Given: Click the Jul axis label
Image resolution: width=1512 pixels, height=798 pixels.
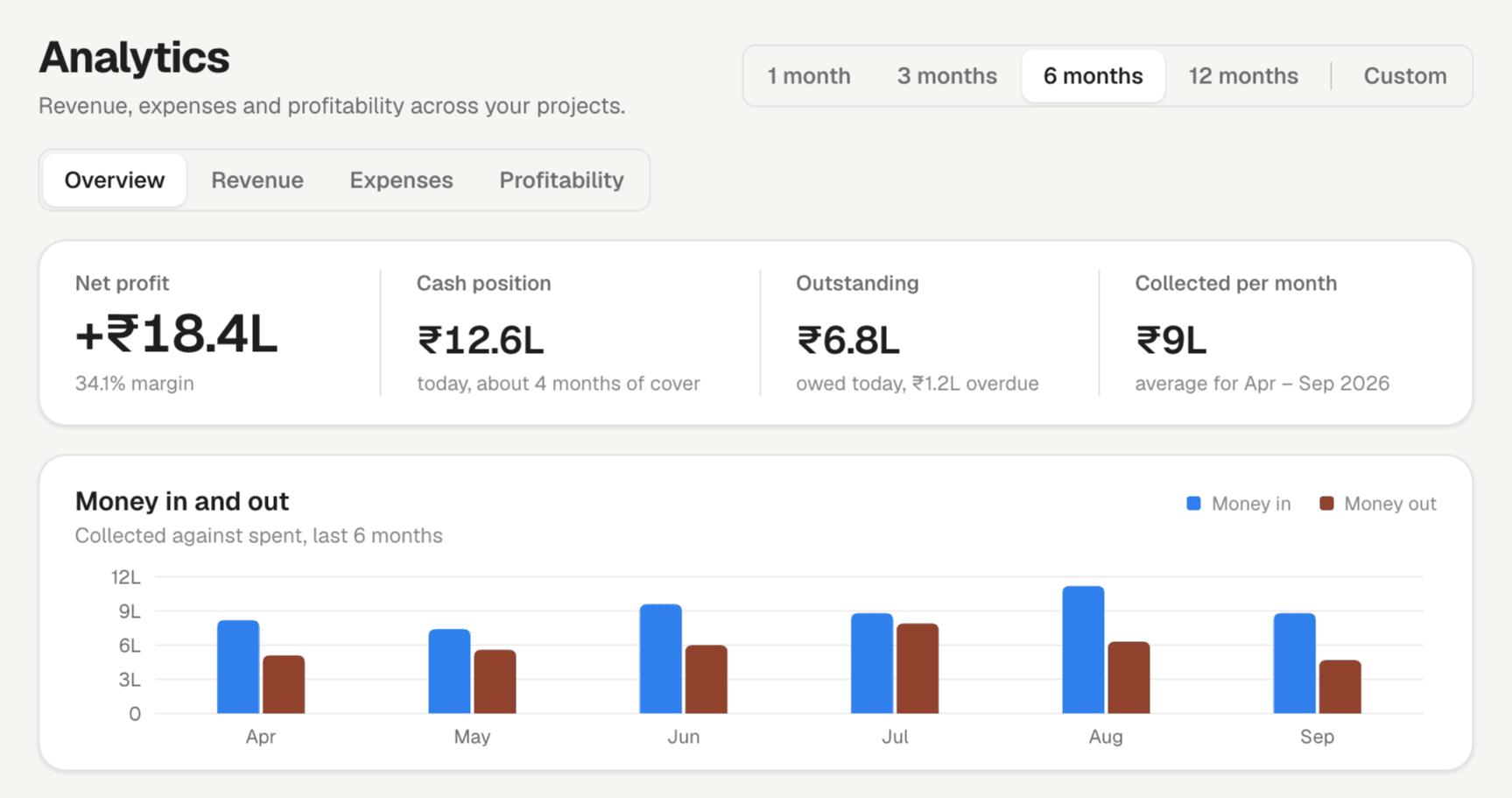Looking at the screenshot, I should 895,737.
